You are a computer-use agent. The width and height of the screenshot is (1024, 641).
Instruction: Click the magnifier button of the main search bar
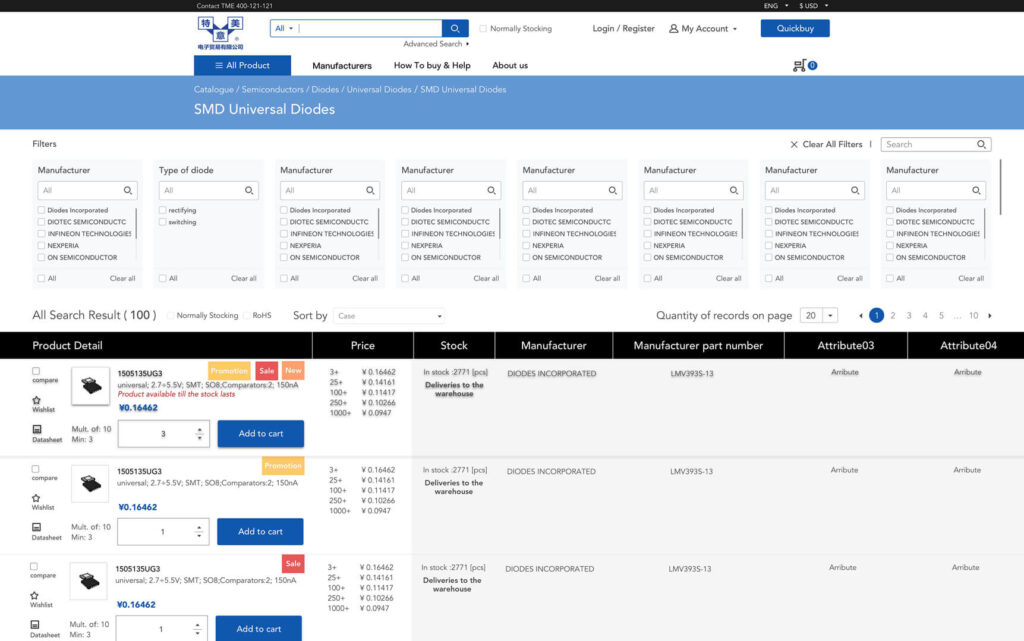[x=455, y=28]
